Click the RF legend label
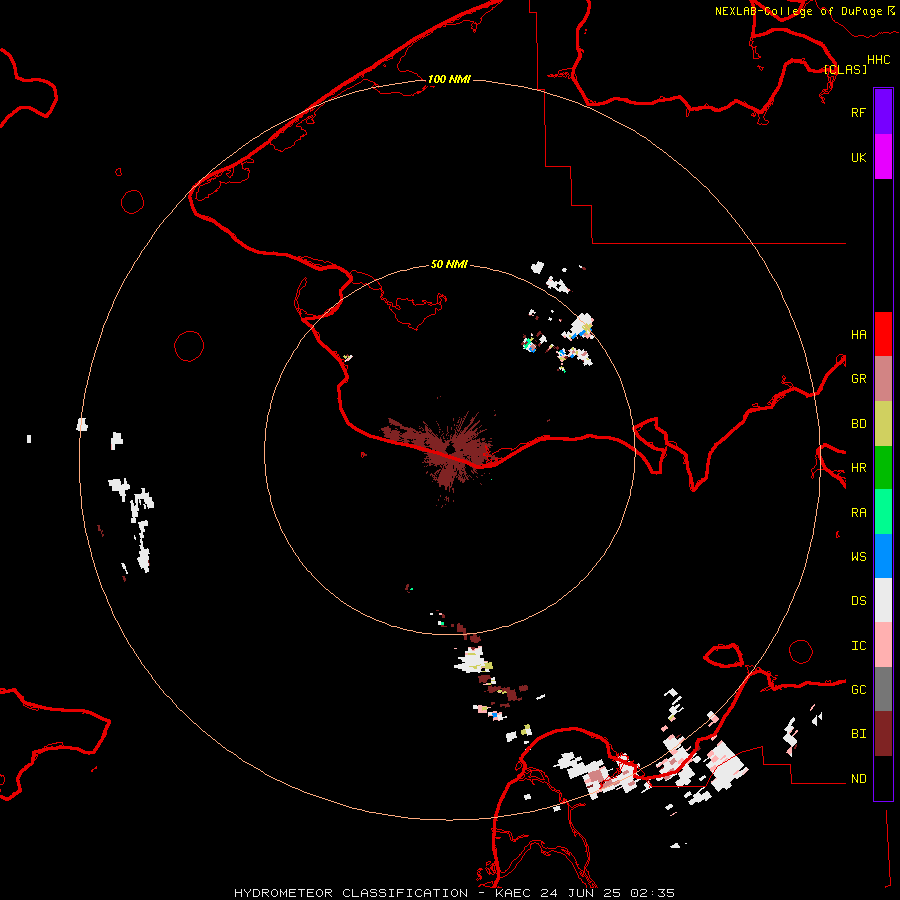Viewport: 900px width, 900px height. click(x=858, y=112)
